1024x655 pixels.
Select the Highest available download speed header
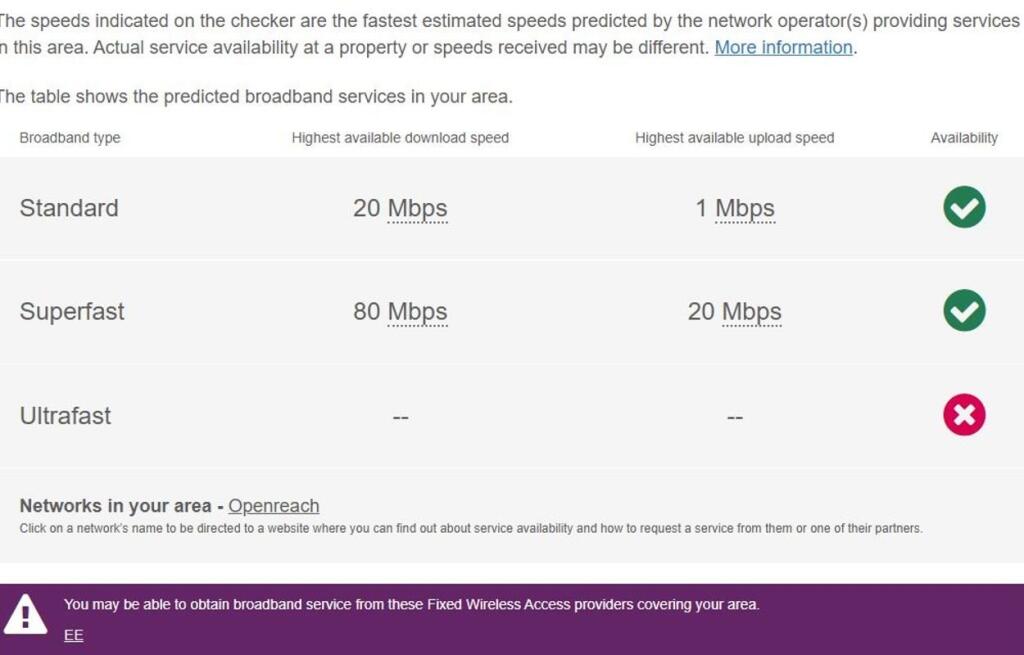400,138
